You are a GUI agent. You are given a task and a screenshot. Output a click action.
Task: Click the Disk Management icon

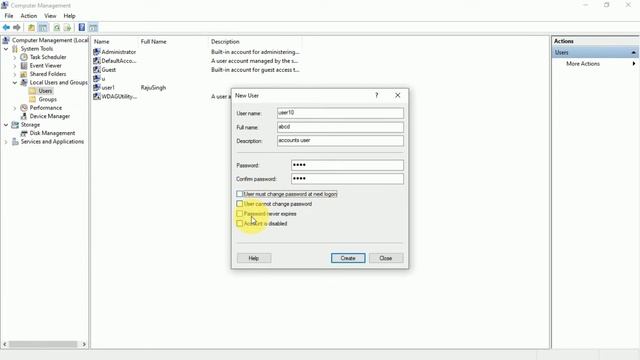click(x=24, y=133)
